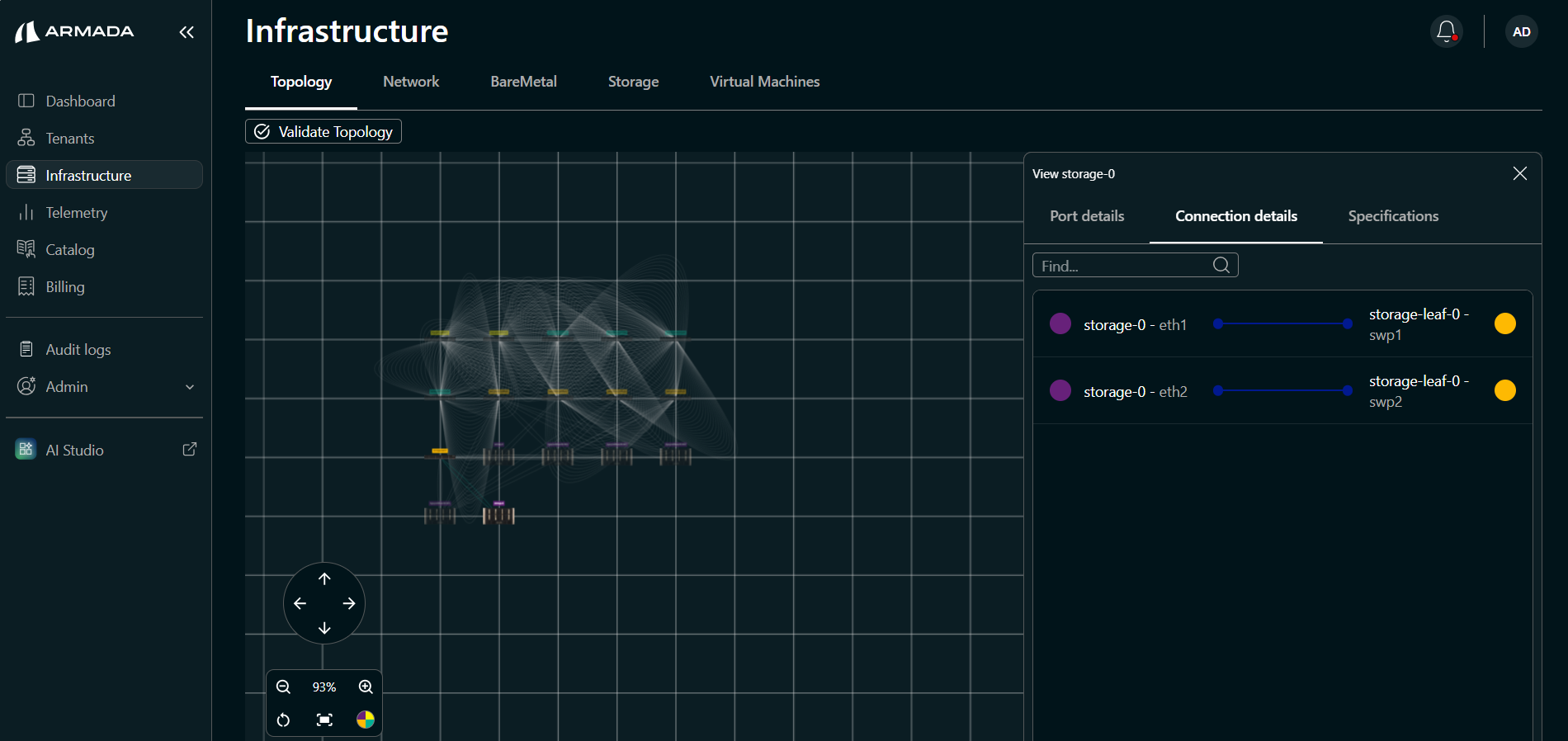Close the View storage-0 panel
Image resolution: width=1568 pixels, height=741 pixels.
[1519, 173]
